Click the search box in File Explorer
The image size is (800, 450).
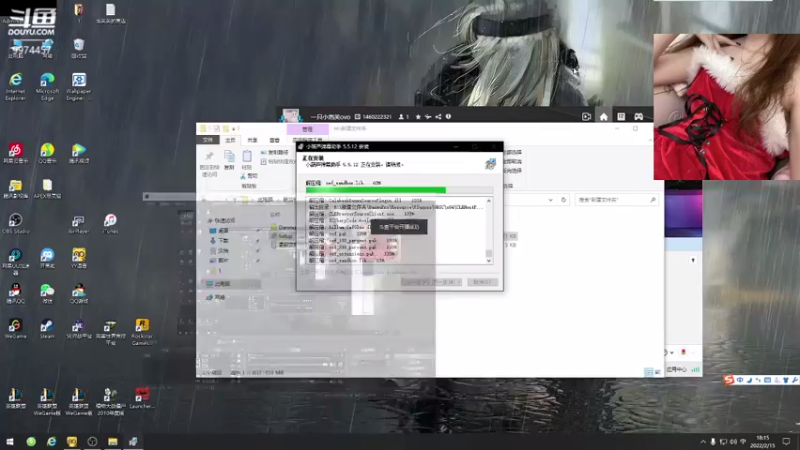[x=616, y=200]
